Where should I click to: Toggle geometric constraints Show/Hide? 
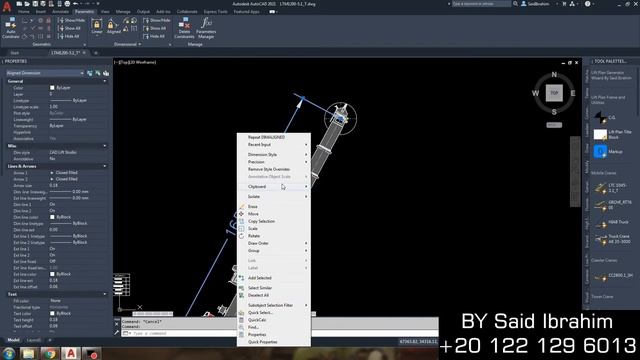click(71, 20)
